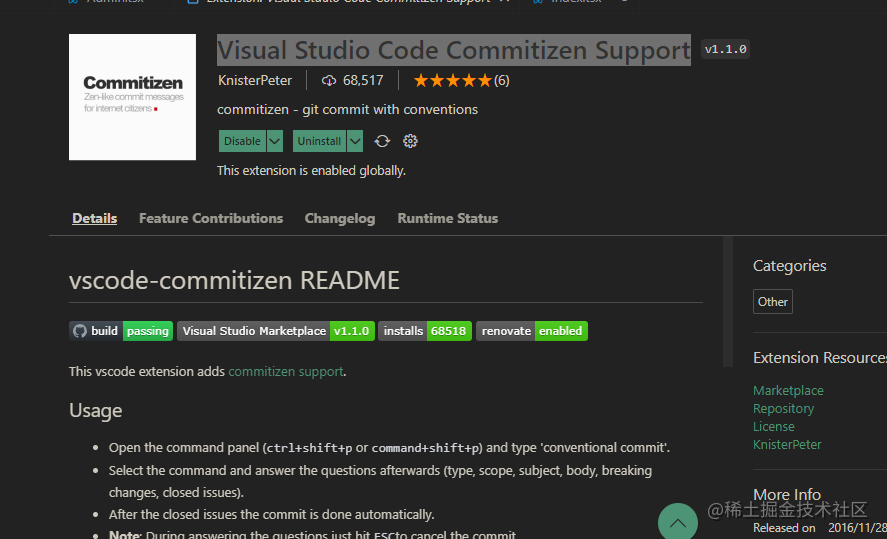Switch to the Feature Contributions tab
The height and width of the screenshot is (539, 887).
[211, 218]
